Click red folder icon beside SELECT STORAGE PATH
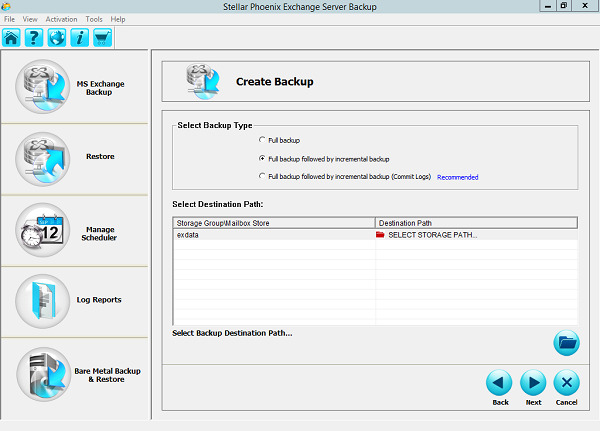 point(380,235)
